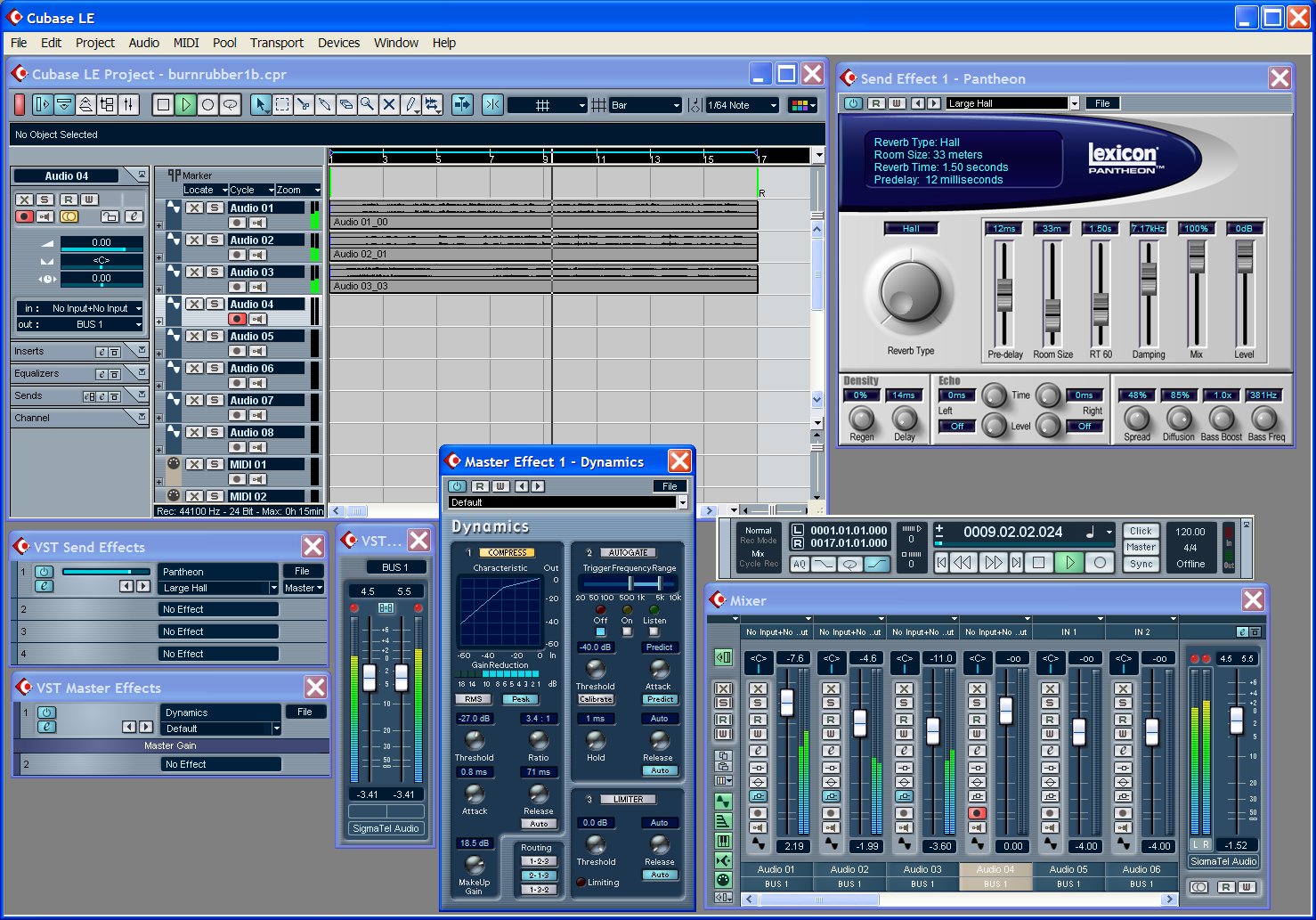Select the Draw pencil tool
This screenshot has width=1316, height=920.
[410, 104]
